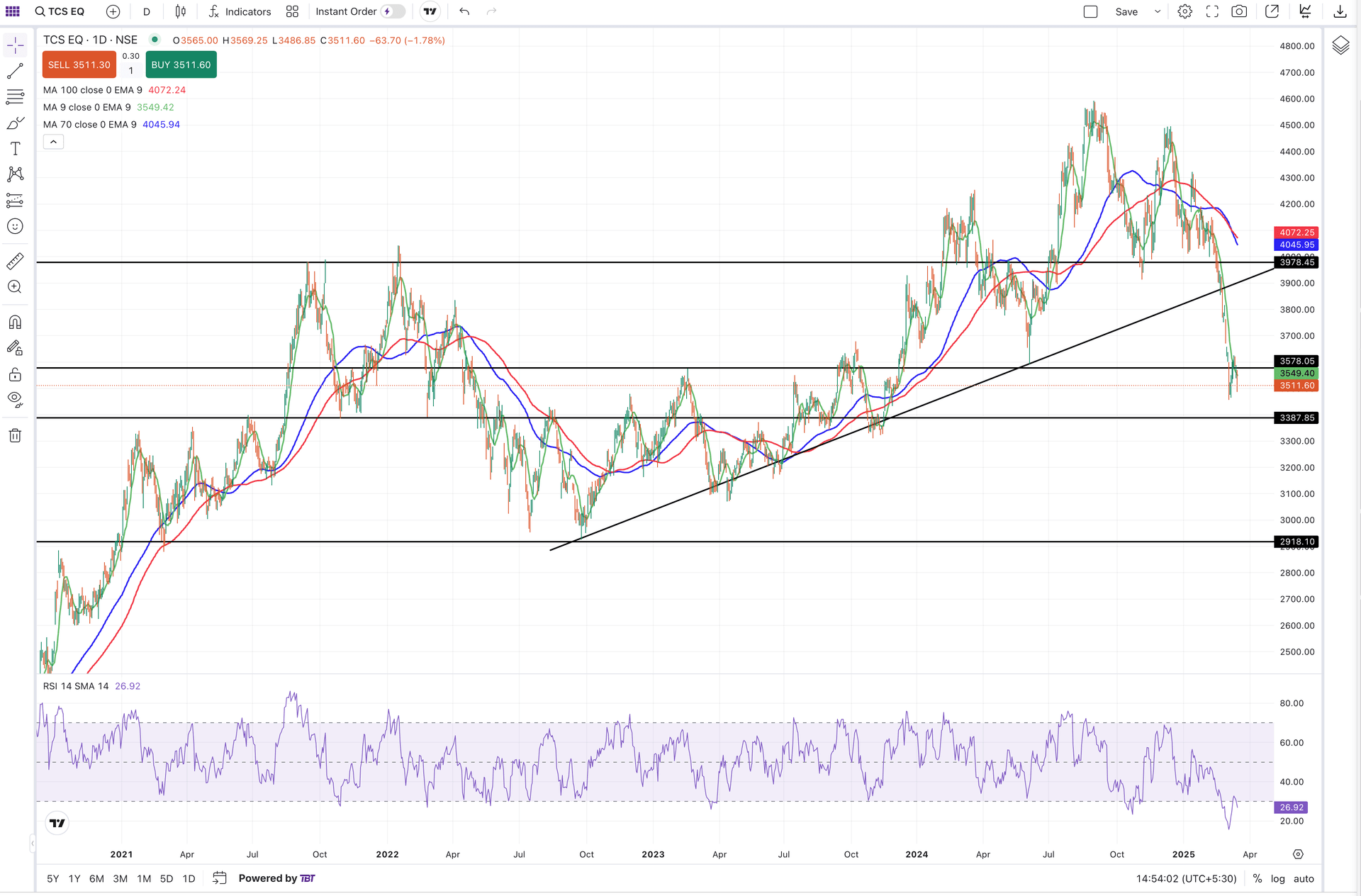Open the object tree layers icon
Viewport: 1361px width, 896px height.
1340,46
